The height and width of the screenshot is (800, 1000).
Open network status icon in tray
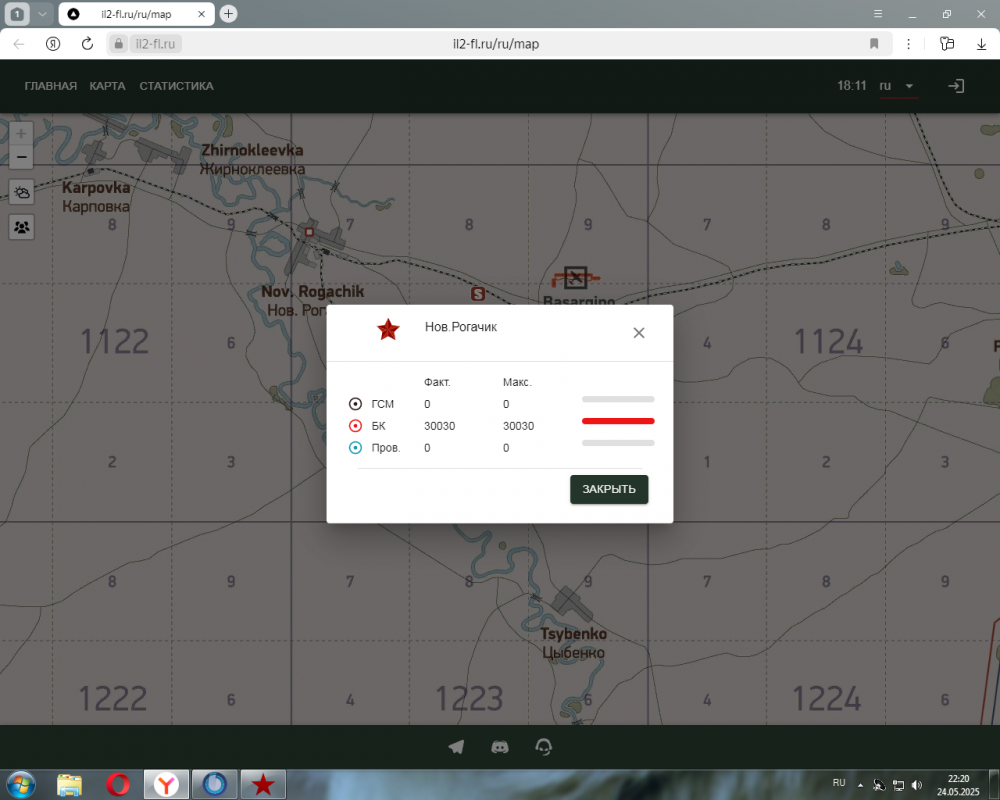coord(898,785)
